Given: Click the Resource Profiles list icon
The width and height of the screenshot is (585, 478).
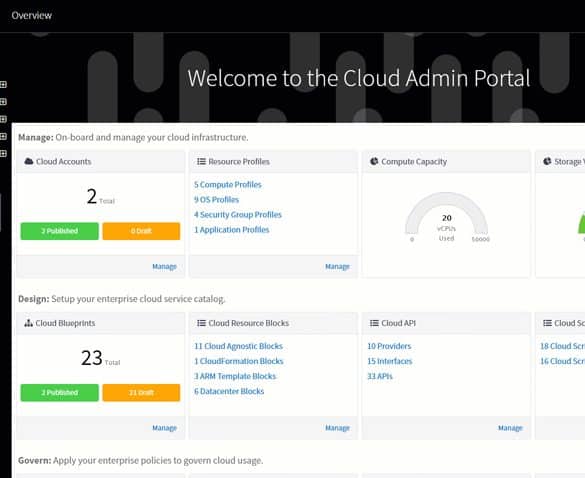Looking at the screenshot, I should click(x=201, y=161).
